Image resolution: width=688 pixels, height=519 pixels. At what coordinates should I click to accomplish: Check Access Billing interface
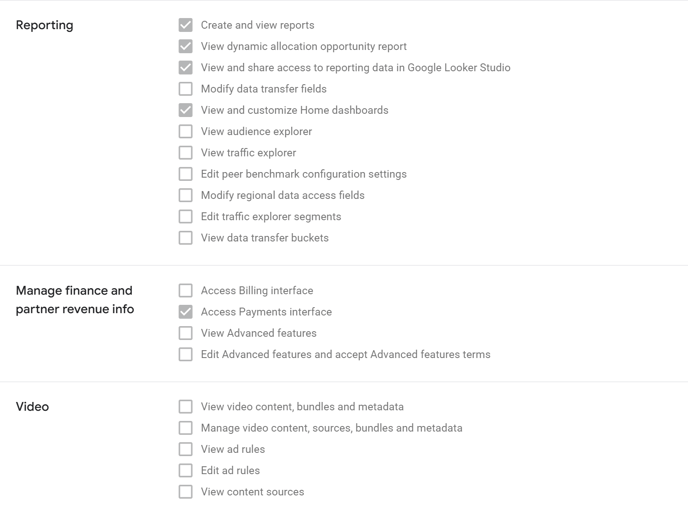point(186,290)
